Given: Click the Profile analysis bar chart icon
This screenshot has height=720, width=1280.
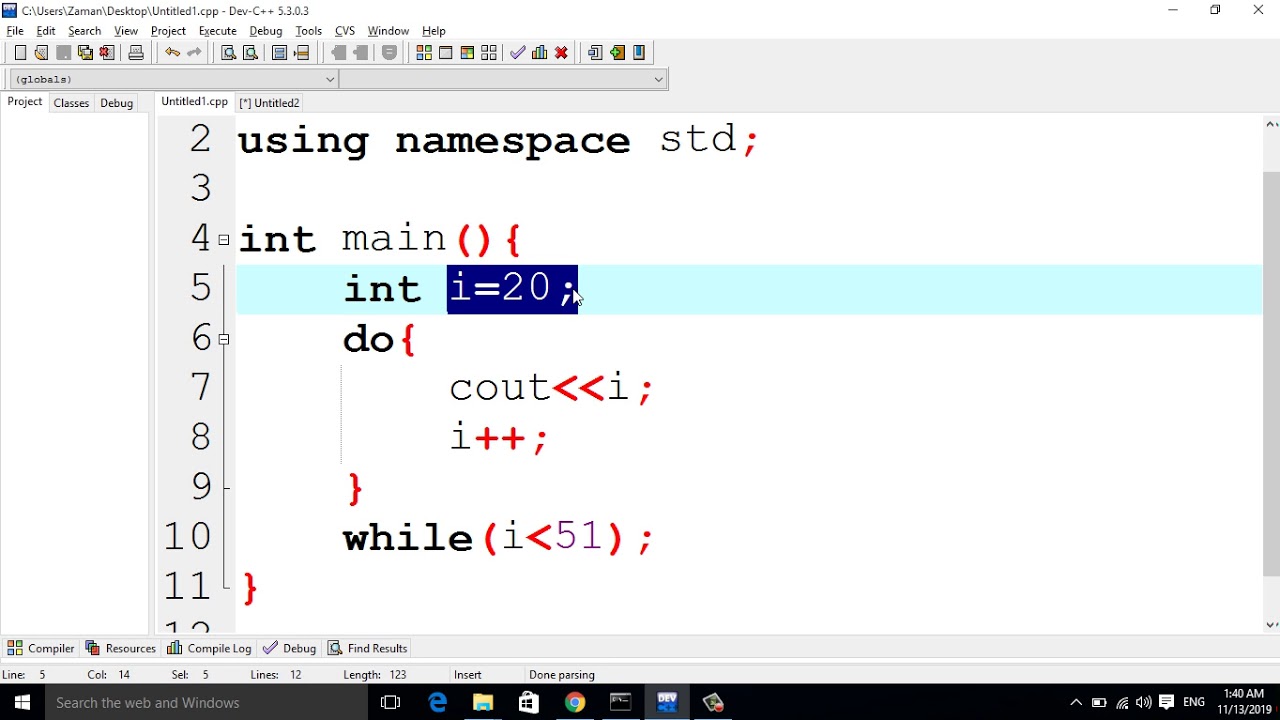Looking at the screenshot, I should point(540,53).
